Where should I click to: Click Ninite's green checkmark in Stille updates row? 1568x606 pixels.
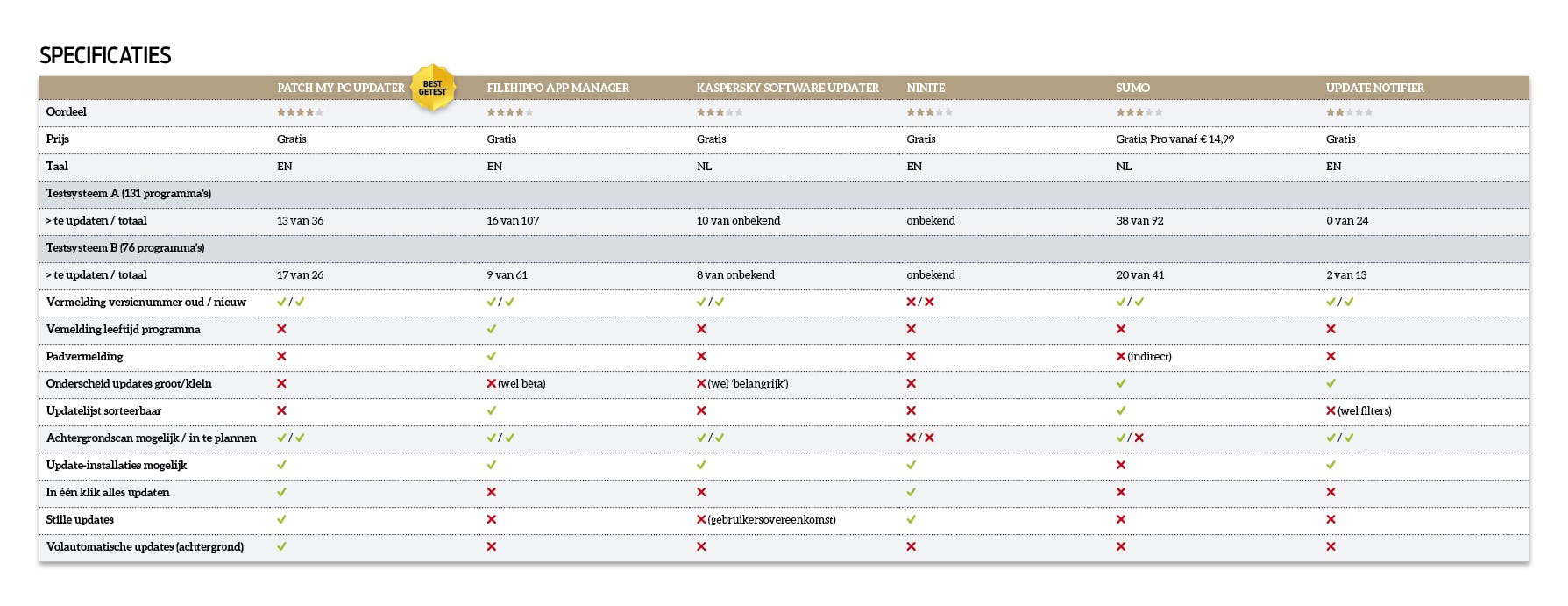tap(912, 519)
